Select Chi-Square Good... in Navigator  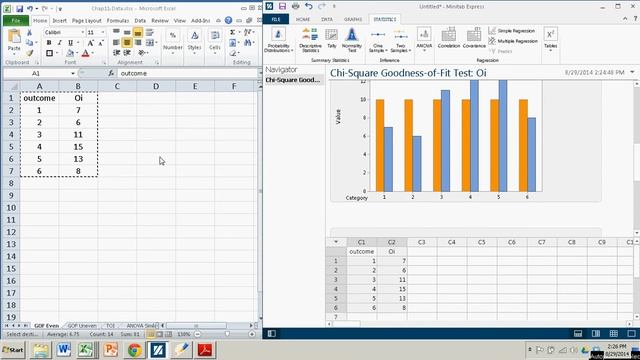pos(293,80)
